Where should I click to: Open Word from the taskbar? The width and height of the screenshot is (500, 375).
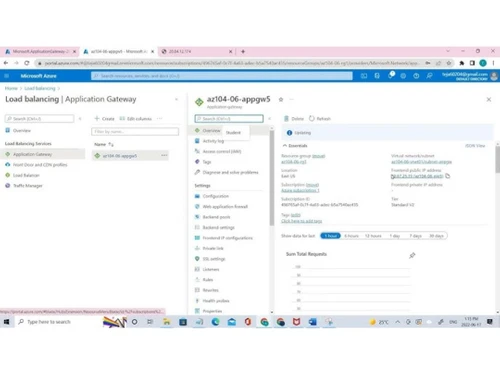(x=313, y=322)
